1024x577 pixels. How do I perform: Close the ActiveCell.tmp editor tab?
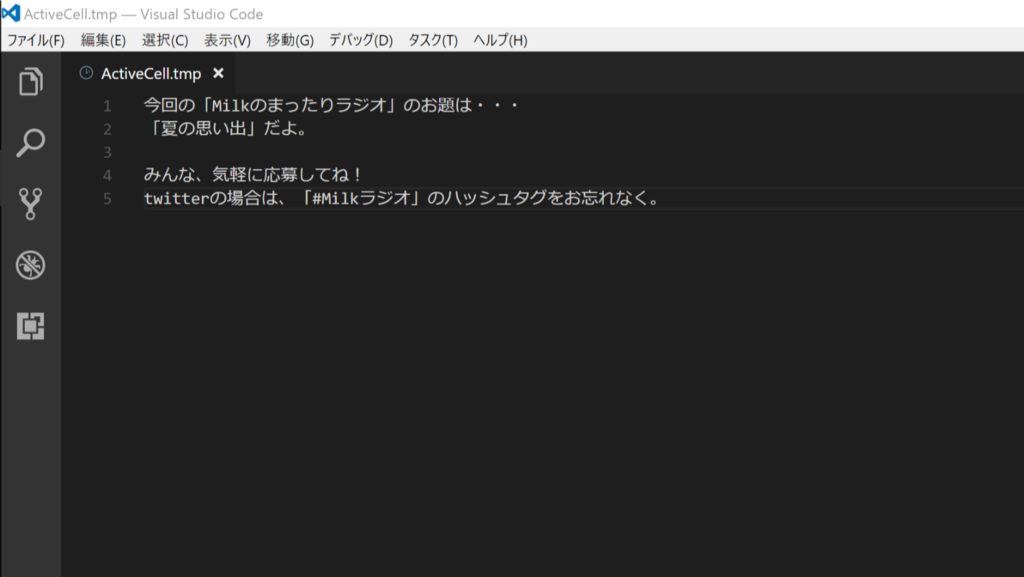click(x=218, y=73)
